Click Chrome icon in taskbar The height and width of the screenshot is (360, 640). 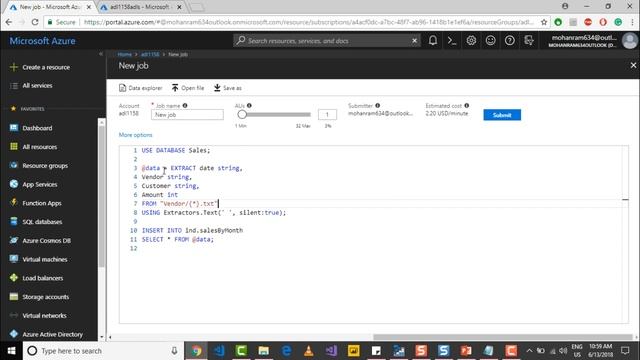pos(196,351)
